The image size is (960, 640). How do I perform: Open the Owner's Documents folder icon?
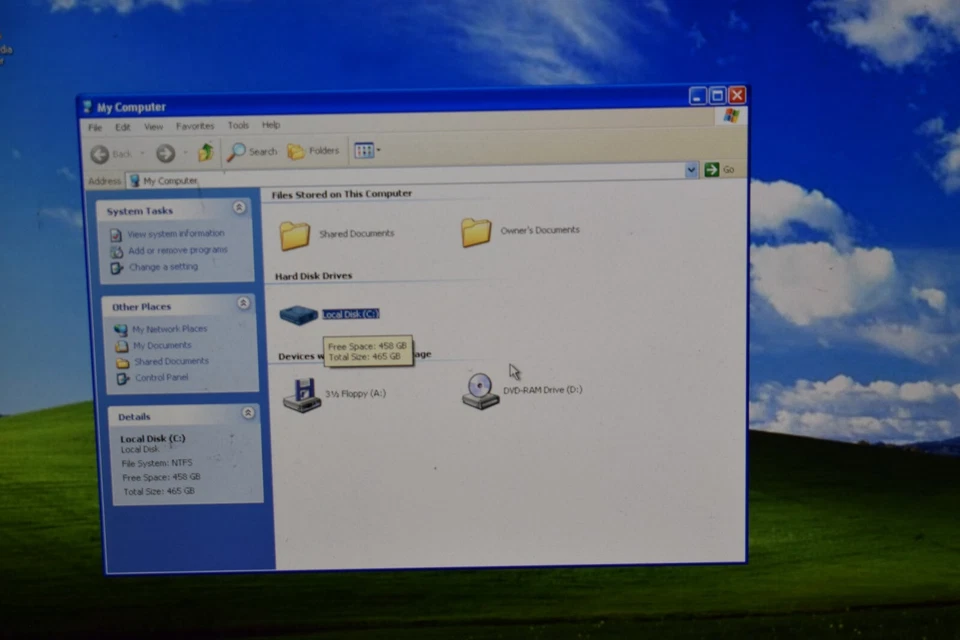pos(476,230)
